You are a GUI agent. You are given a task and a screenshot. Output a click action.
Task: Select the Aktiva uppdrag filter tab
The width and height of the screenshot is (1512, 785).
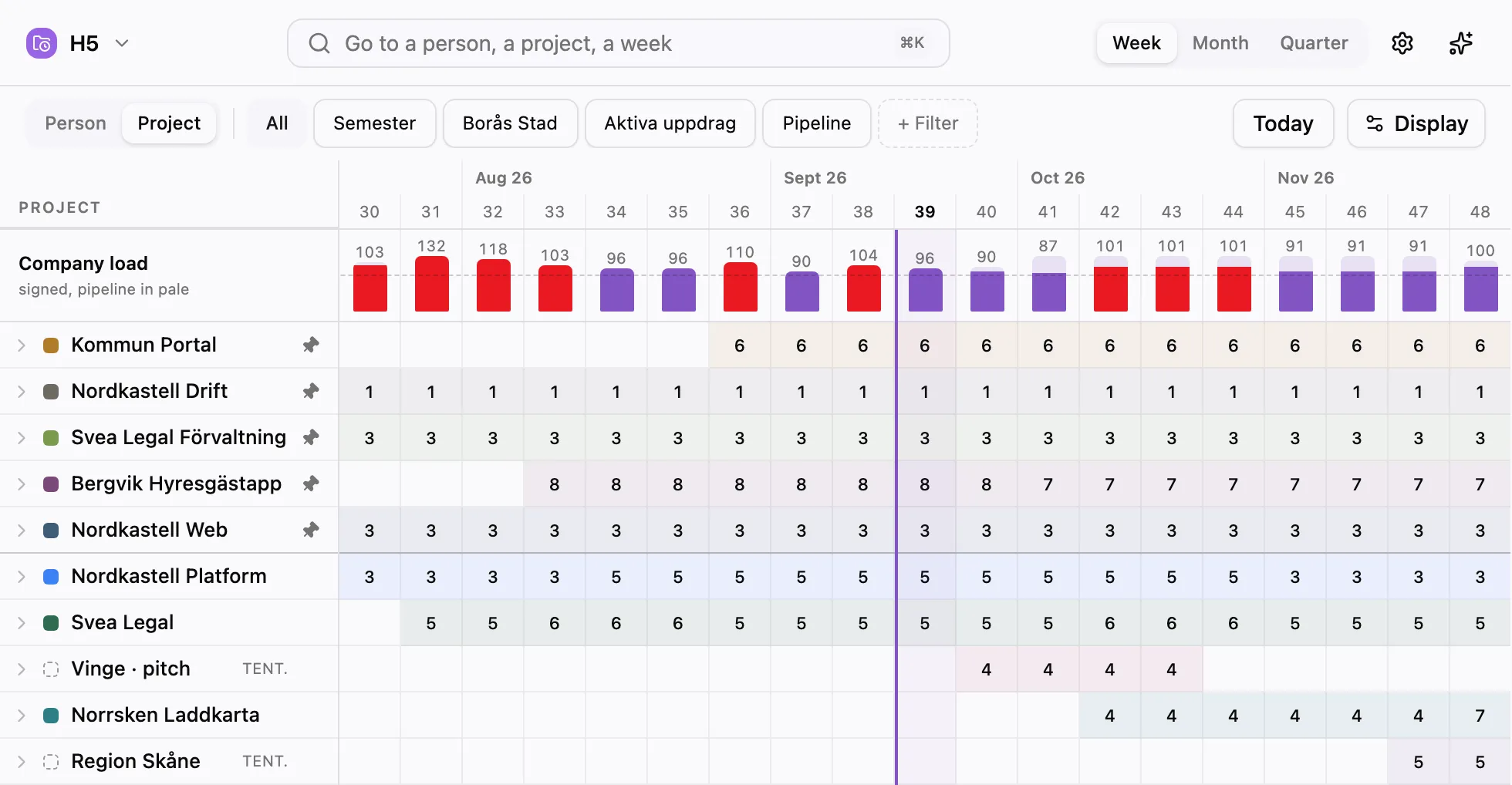click(670, 123)
